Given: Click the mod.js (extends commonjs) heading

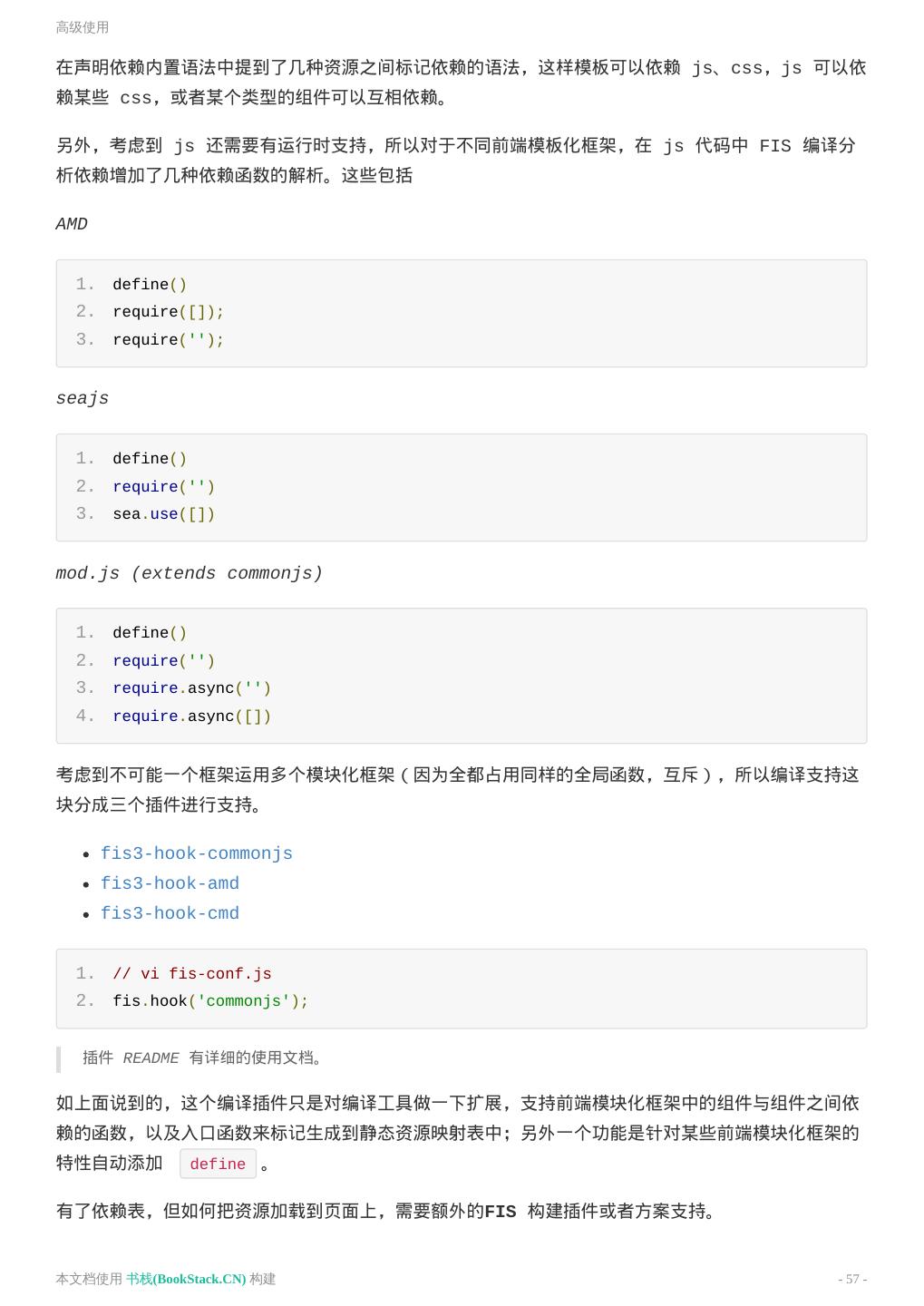Looking at the screenshot, I should pyautogui.click(x=189, y=573).
